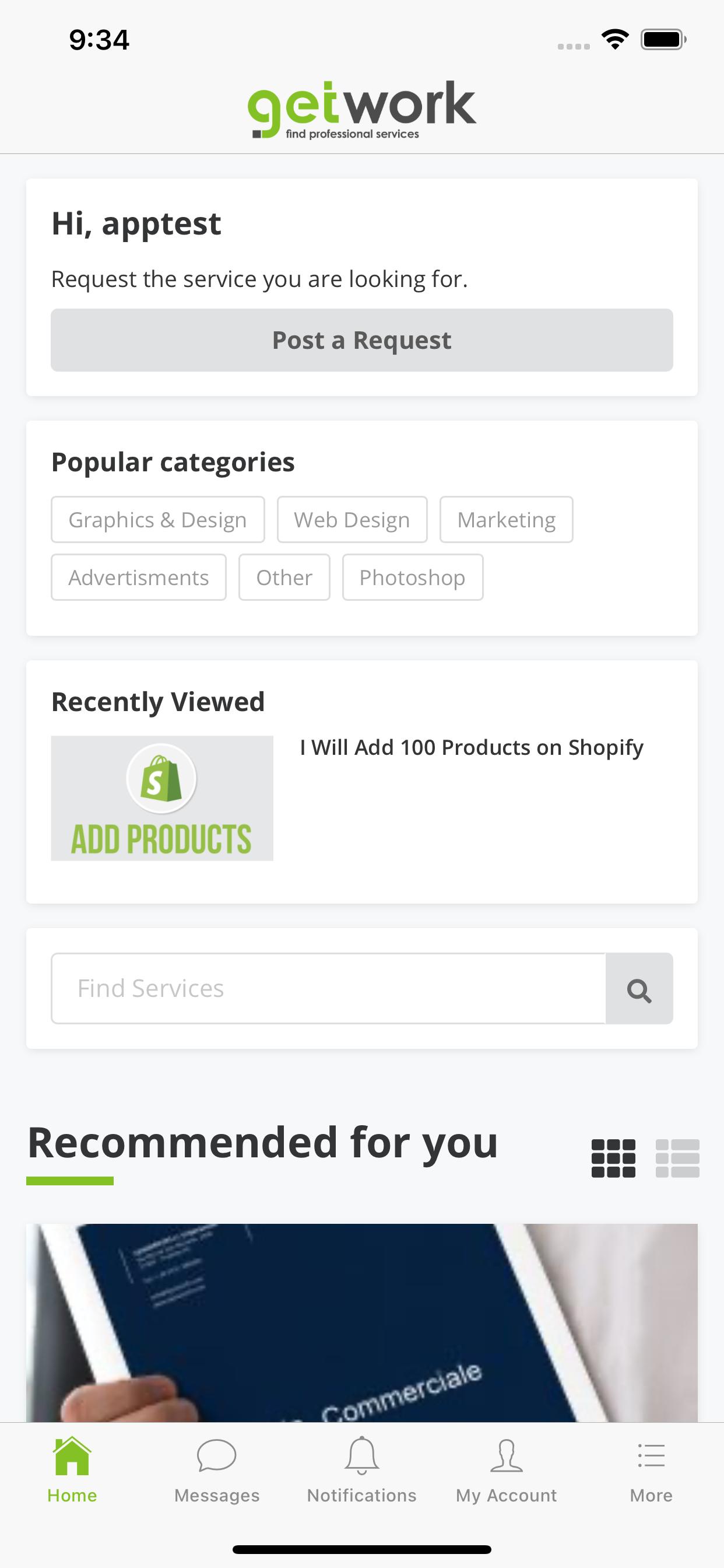724x1568 pixels.
Task: Select the Web Design category
Action: (352, 520)
